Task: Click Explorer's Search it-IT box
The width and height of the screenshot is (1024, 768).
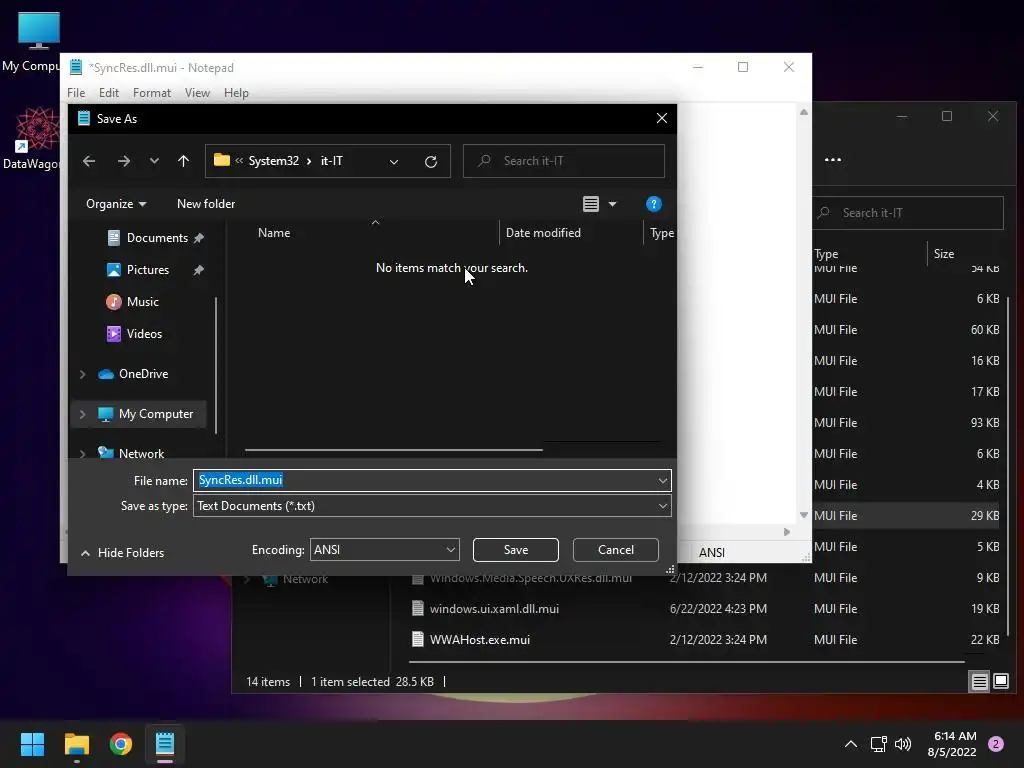Action: (x=908, y=213)
